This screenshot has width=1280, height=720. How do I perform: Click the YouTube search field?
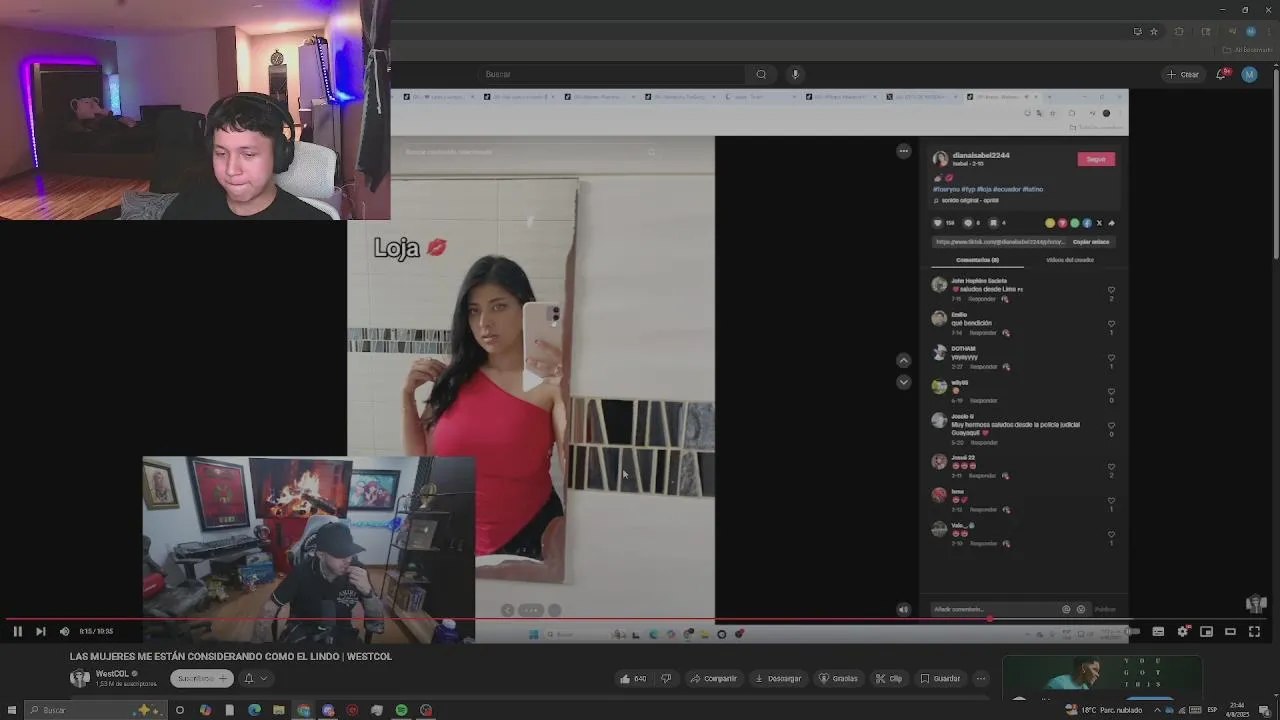click(x=612, y=74)
